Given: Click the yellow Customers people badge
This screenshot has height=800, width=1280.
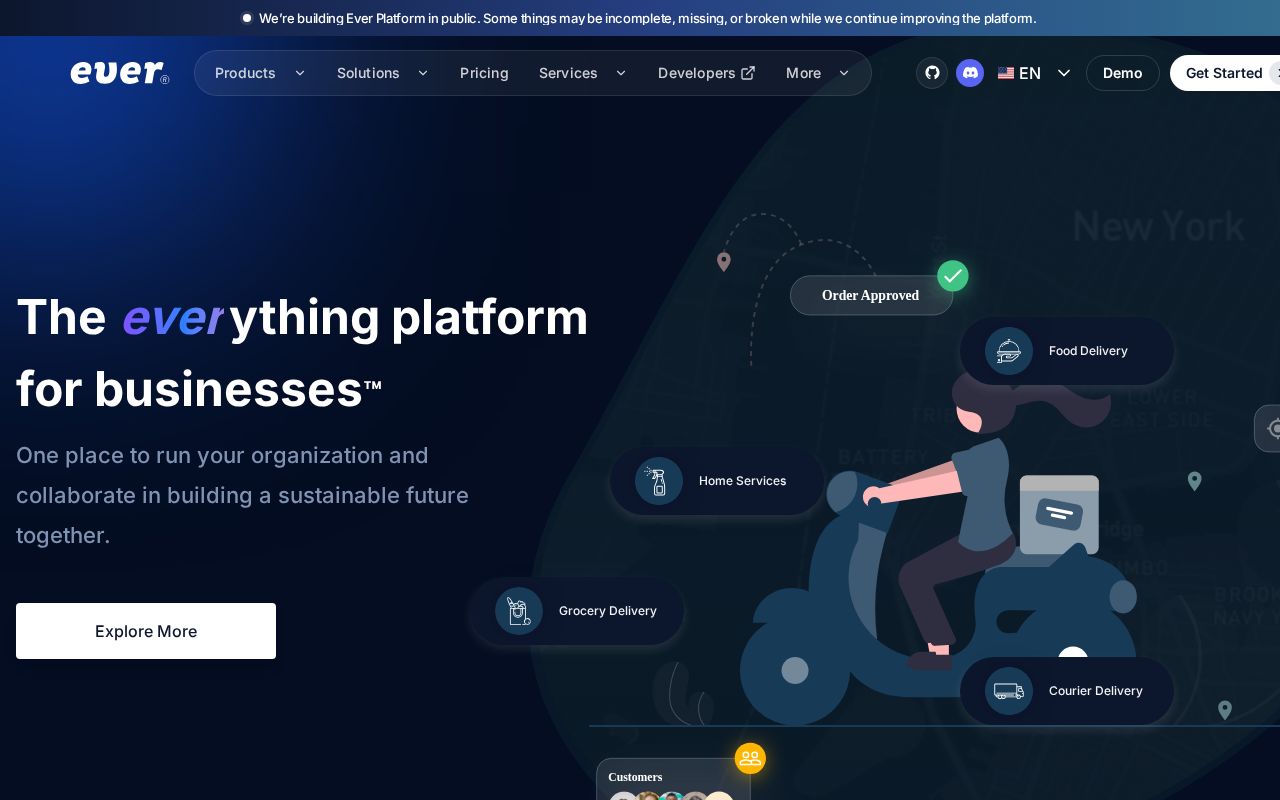Looking at the screenshot, I should [x=750, y=759].
